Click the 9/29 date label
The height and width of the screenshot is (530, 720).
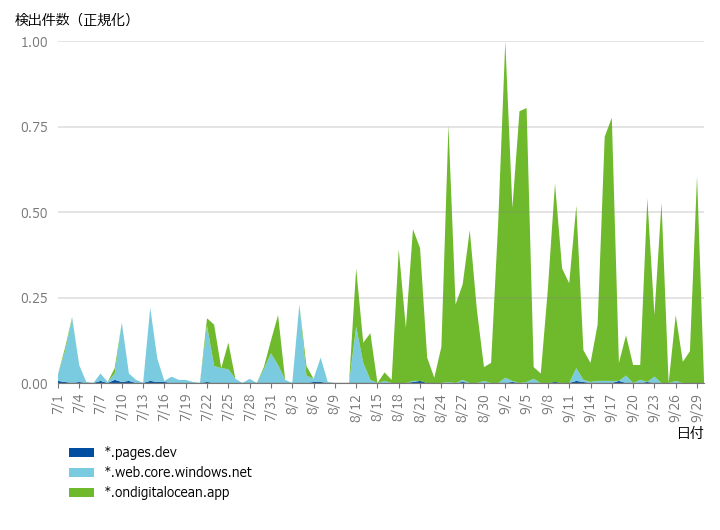(696, 407)
